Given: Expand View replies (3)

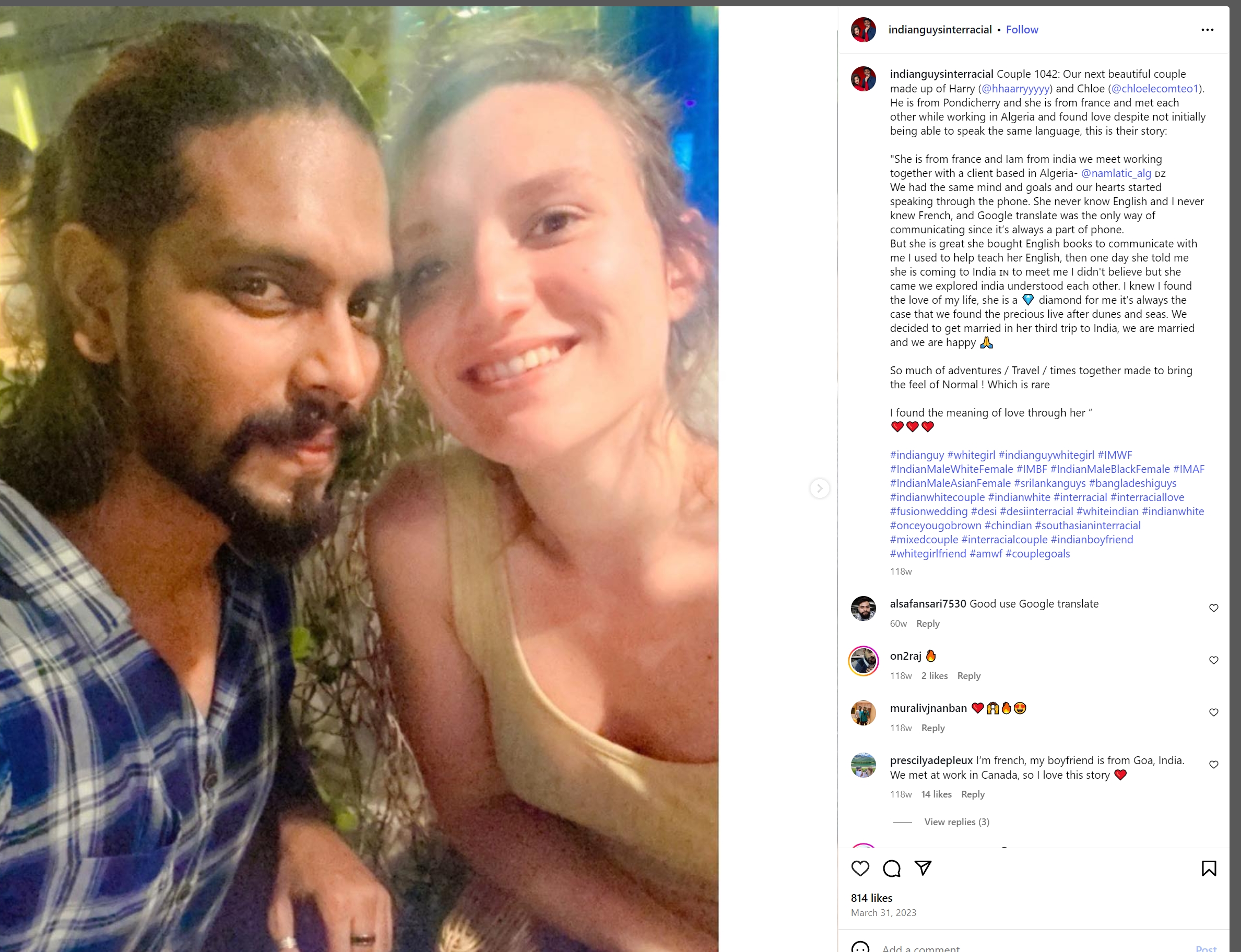Looking at the screenshot, I should (956, 822).
